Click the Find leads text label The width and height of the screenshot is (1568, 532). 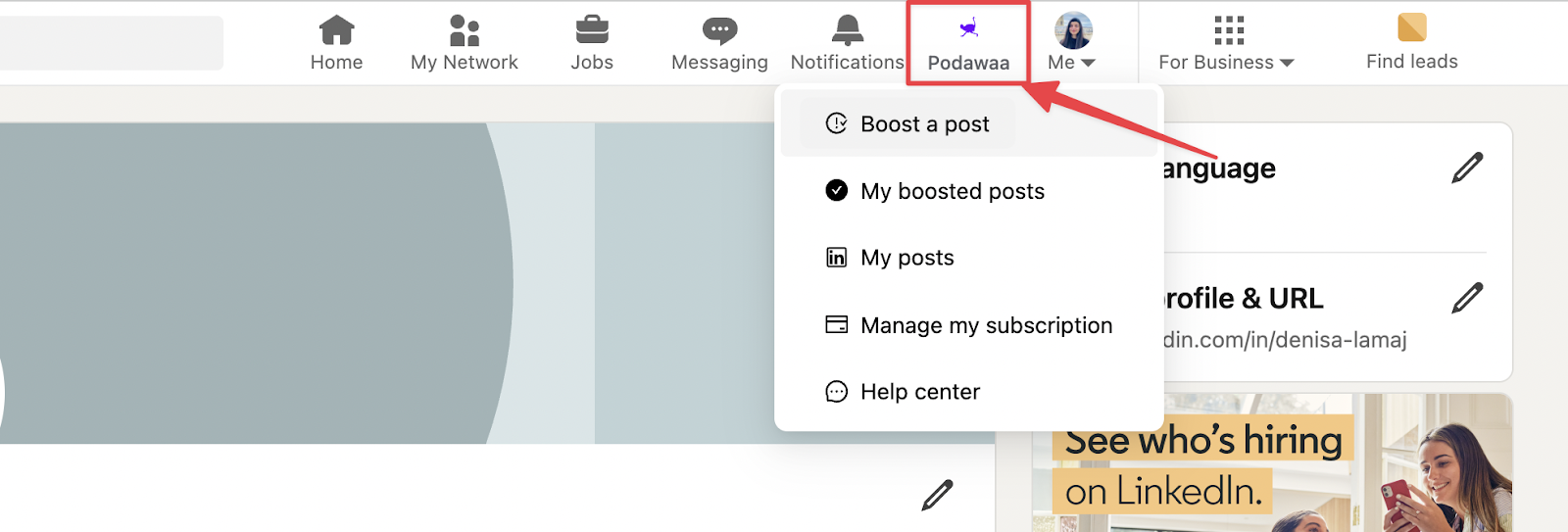pos(1412,61)
